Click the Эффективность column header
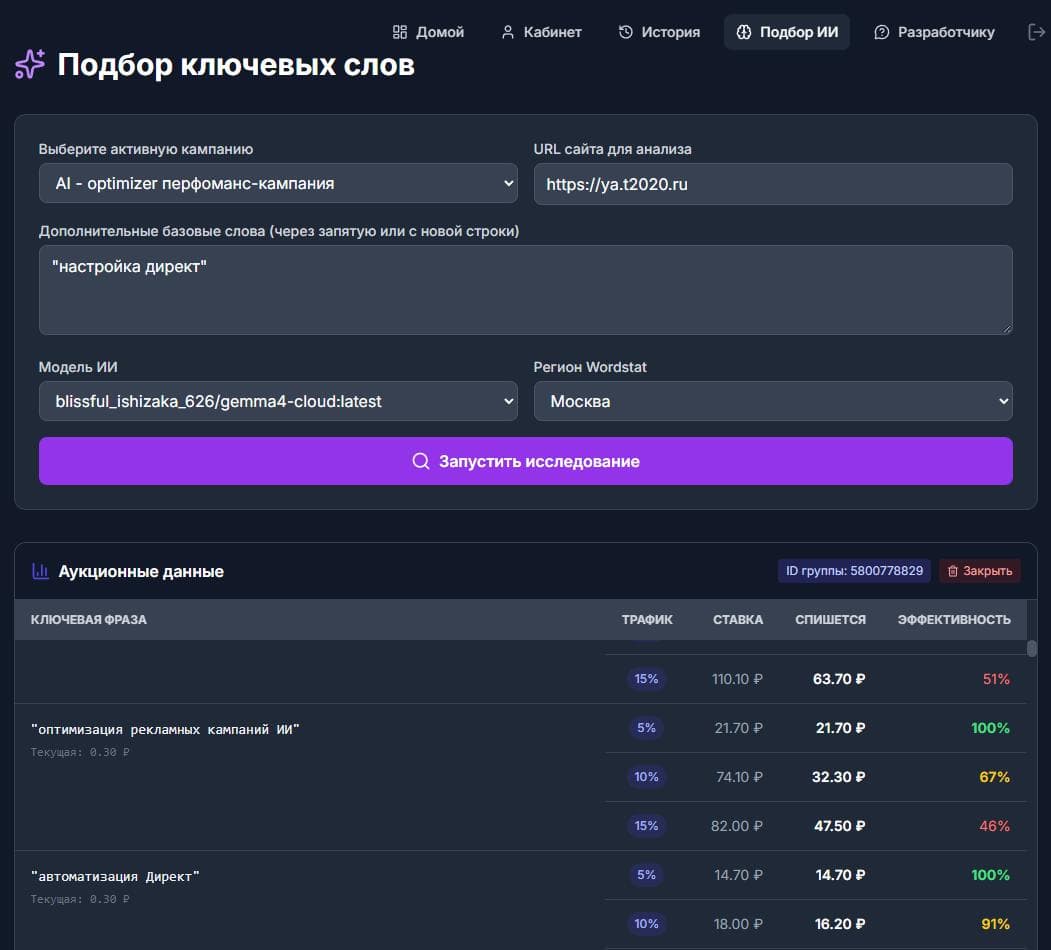 coord(954,619)
